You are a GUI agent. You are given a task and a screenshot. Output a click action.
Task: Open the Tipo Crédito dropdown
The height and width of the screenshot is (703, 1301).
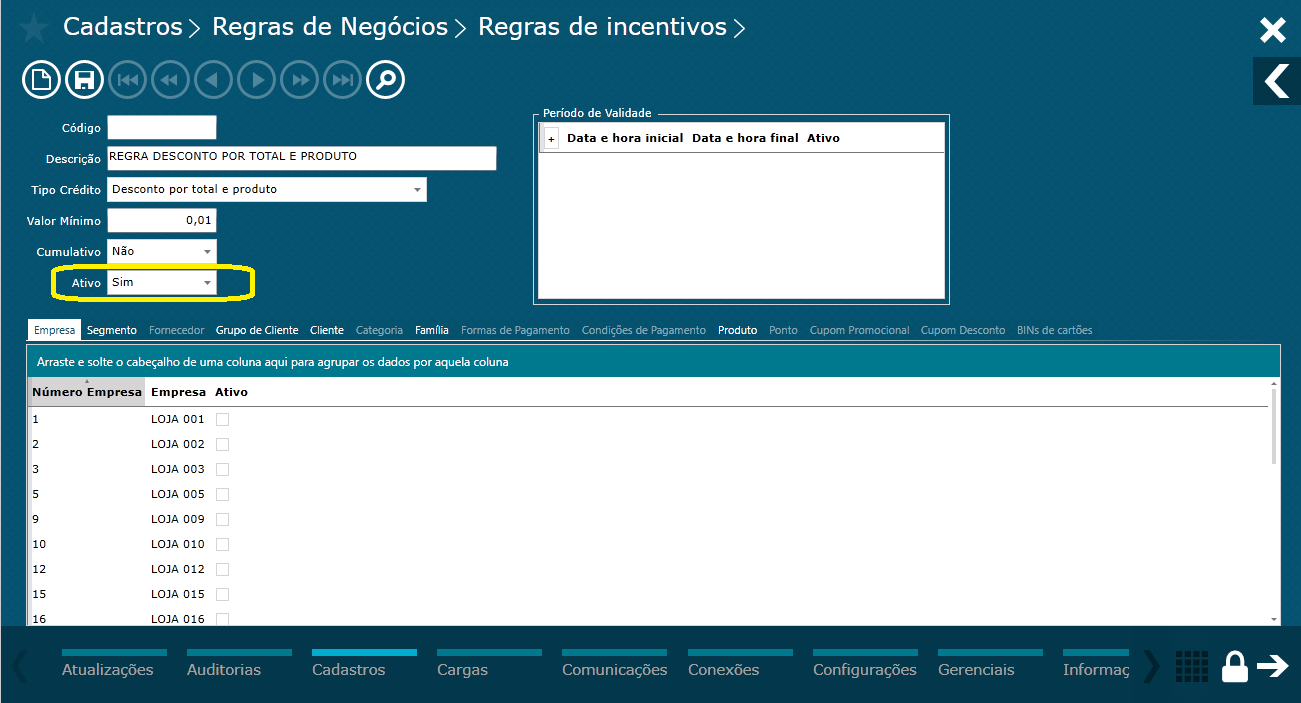click(x=417, y=189)
